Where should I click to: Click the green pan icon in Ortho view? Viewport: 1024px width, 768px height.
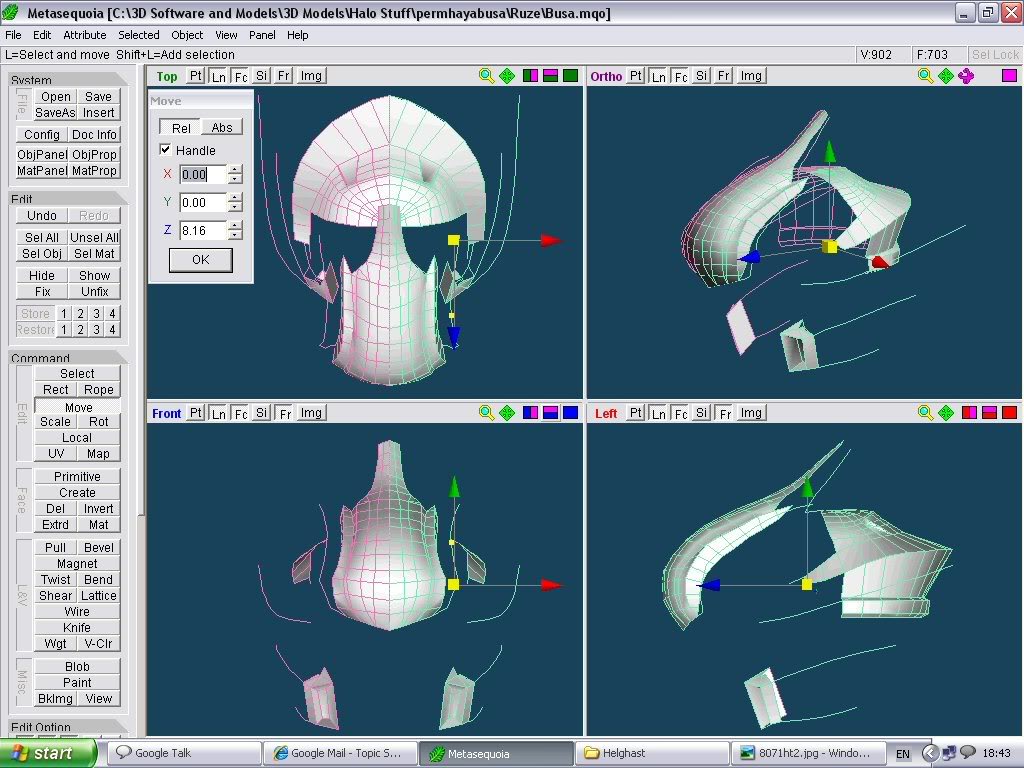click(x=946, y=76)
